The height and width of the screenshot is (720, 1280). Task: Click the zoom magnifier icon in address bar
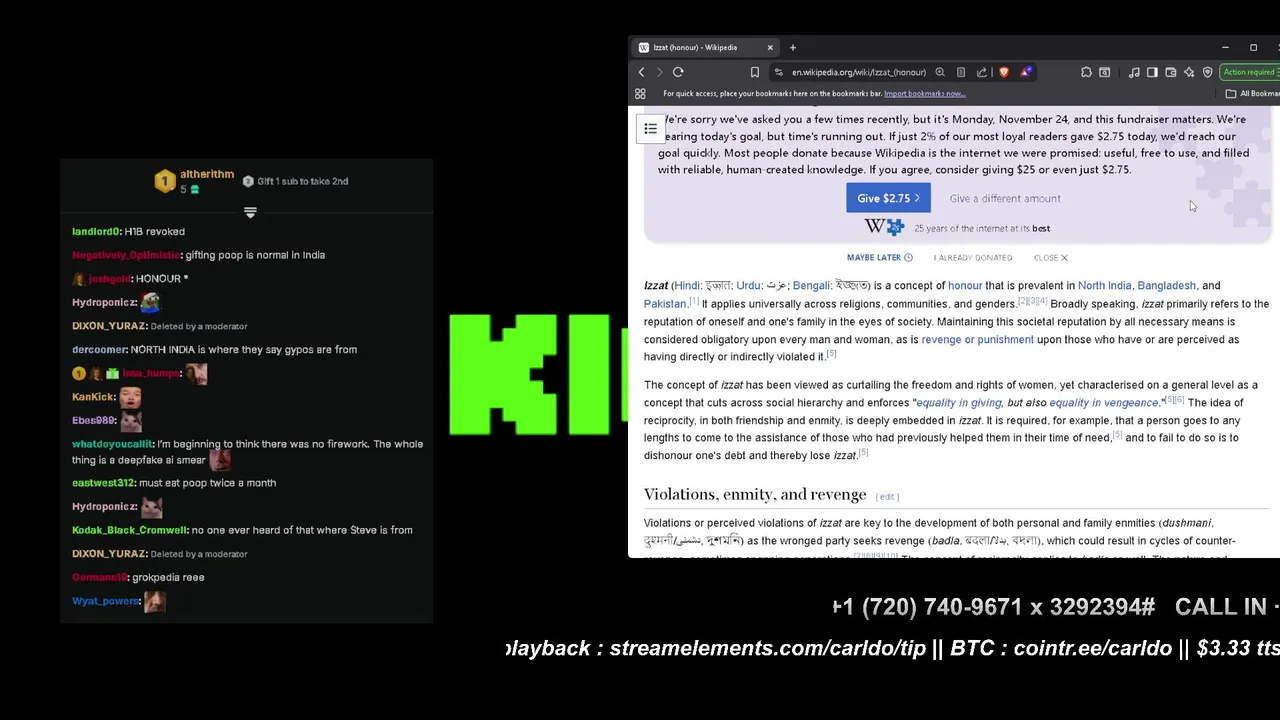(x=940, y=72)
